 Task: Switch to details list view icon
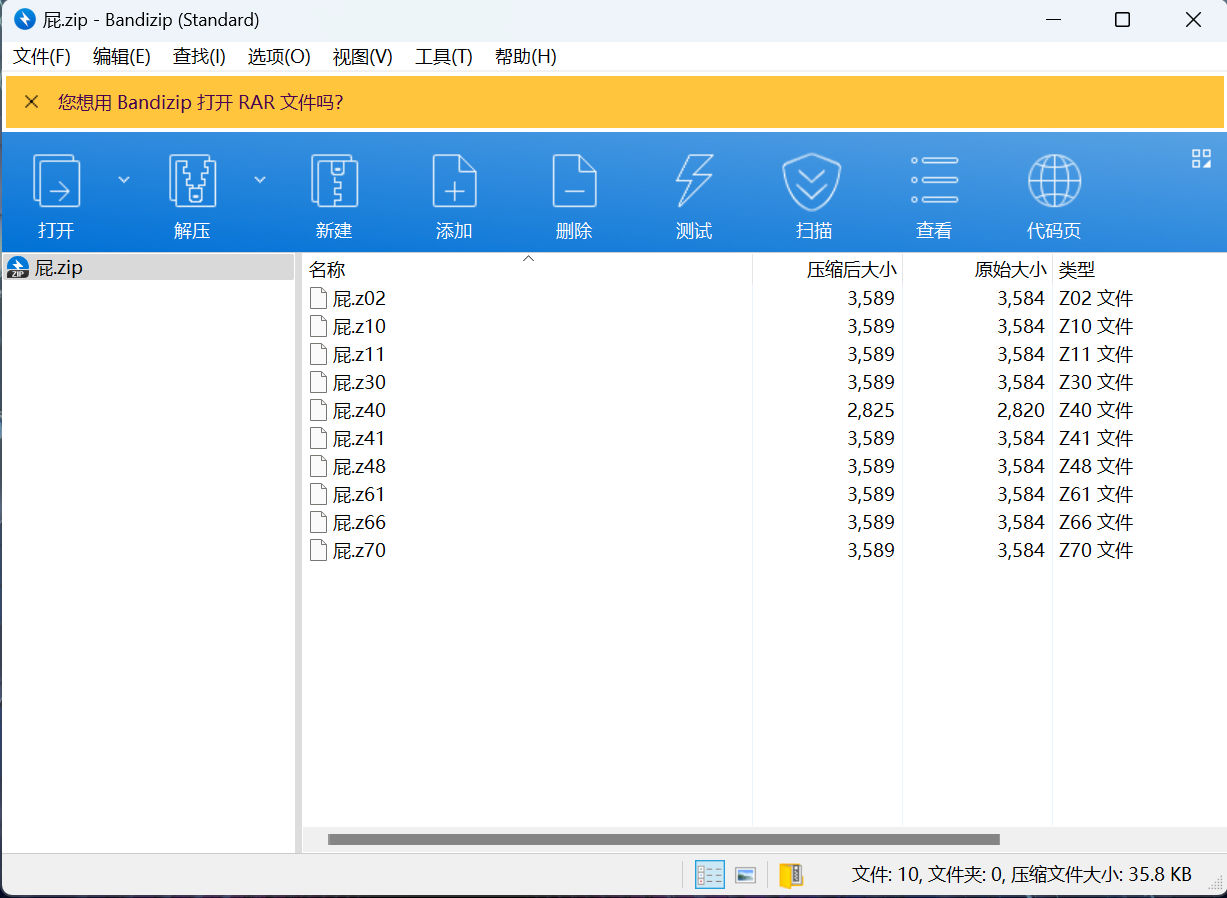pyautogui.click(x=710, y=875)
